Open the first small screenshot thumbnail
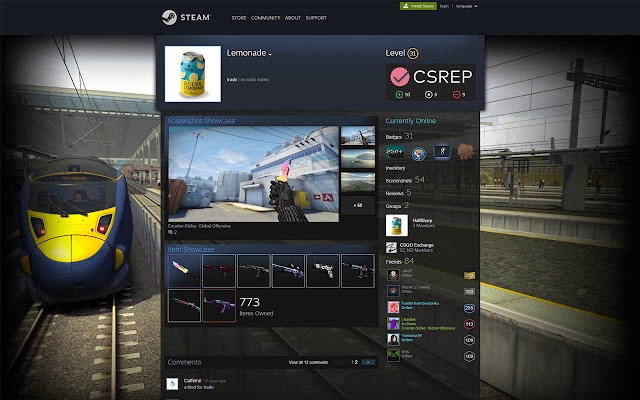 coord(358,136)
